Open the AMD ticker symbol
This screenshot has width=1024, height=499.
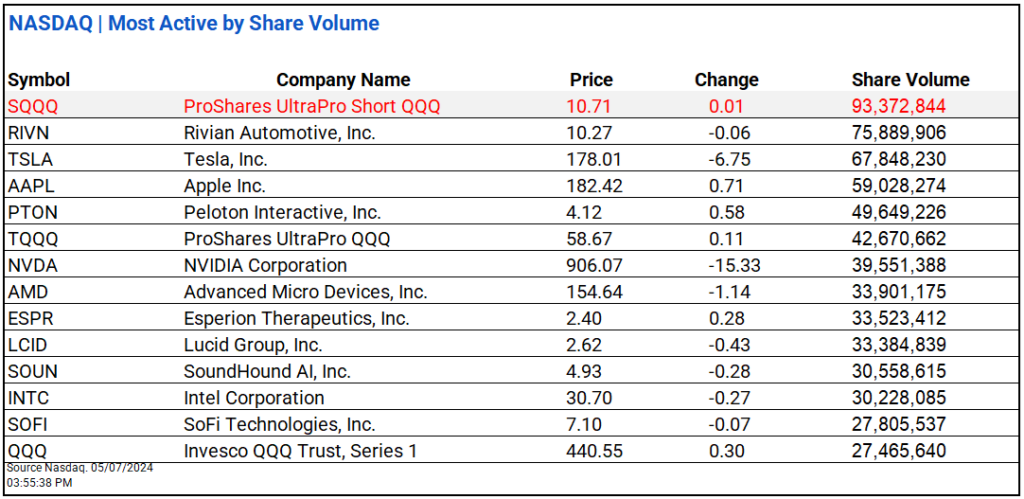click(x=25, y=292)
